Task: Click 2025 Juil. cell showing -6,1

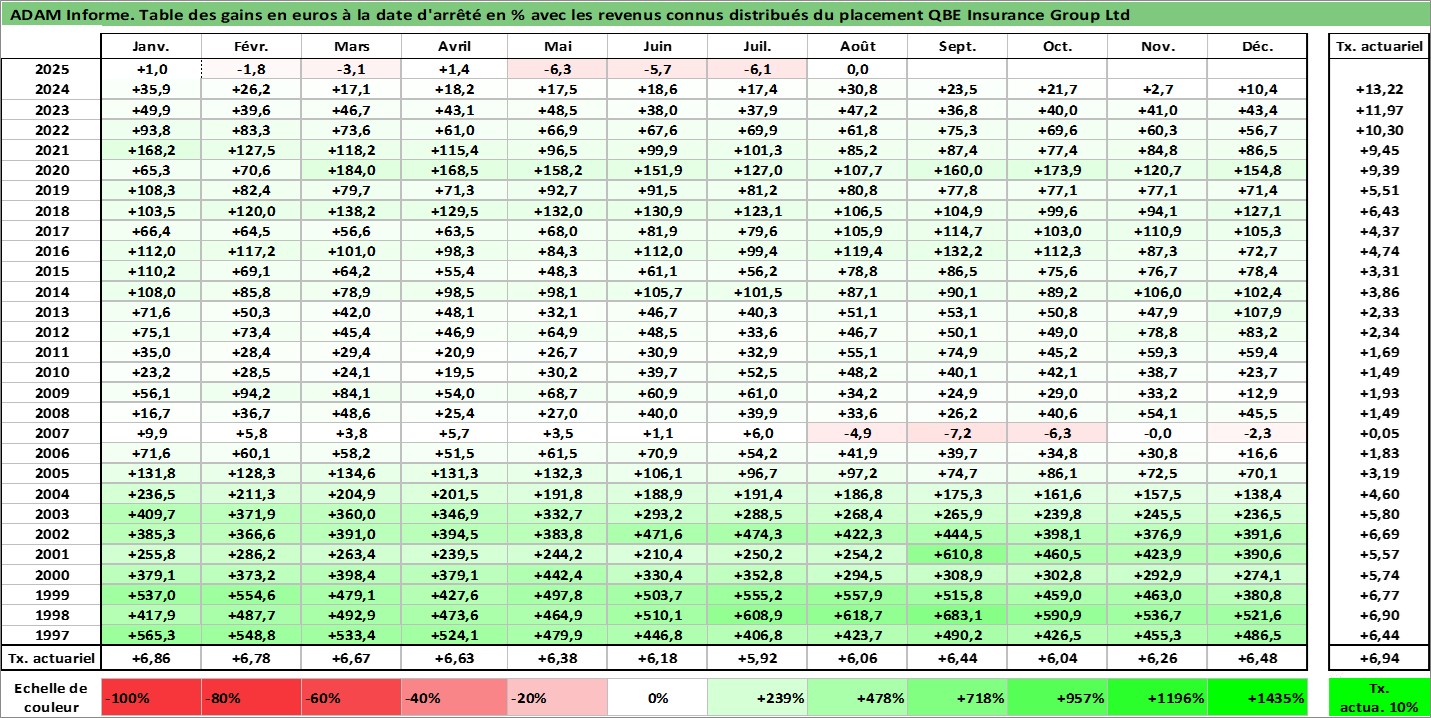Action: 757,70
